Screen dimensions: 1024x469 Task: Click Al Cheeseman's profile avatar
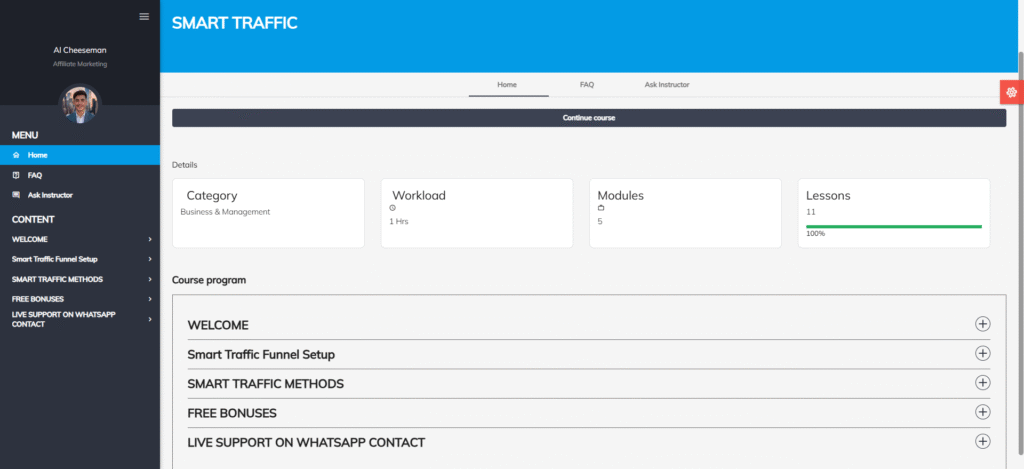pyautogui.click(x=80, y=105)
